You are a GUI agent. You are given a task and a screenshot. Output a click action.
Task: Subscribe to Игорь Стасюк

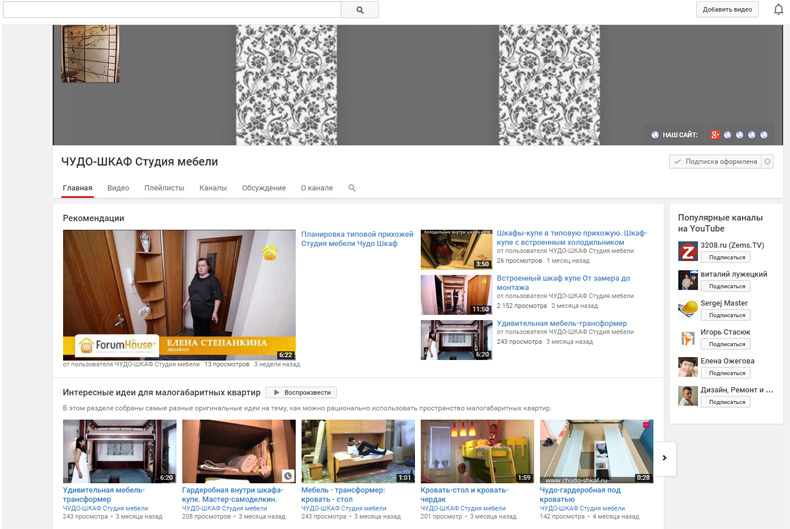[726, 344]
